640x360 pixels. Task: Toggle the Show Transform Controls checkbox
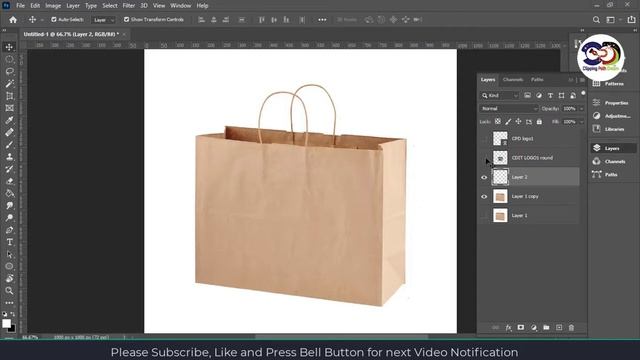(x=127, y=19)
